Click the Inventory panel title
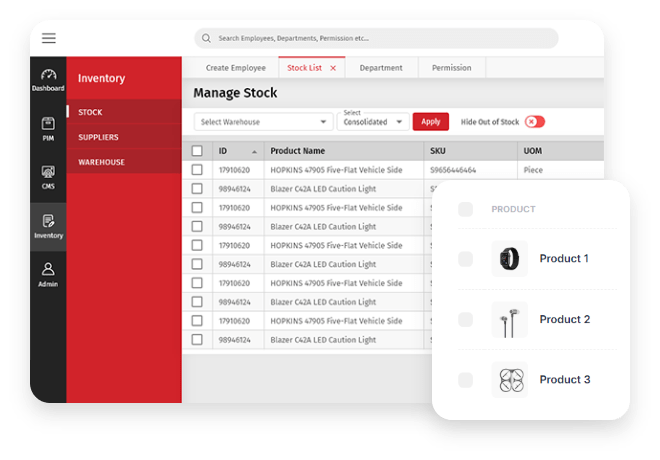The height and width of the screenshot is (460, 660). point(101,78)
